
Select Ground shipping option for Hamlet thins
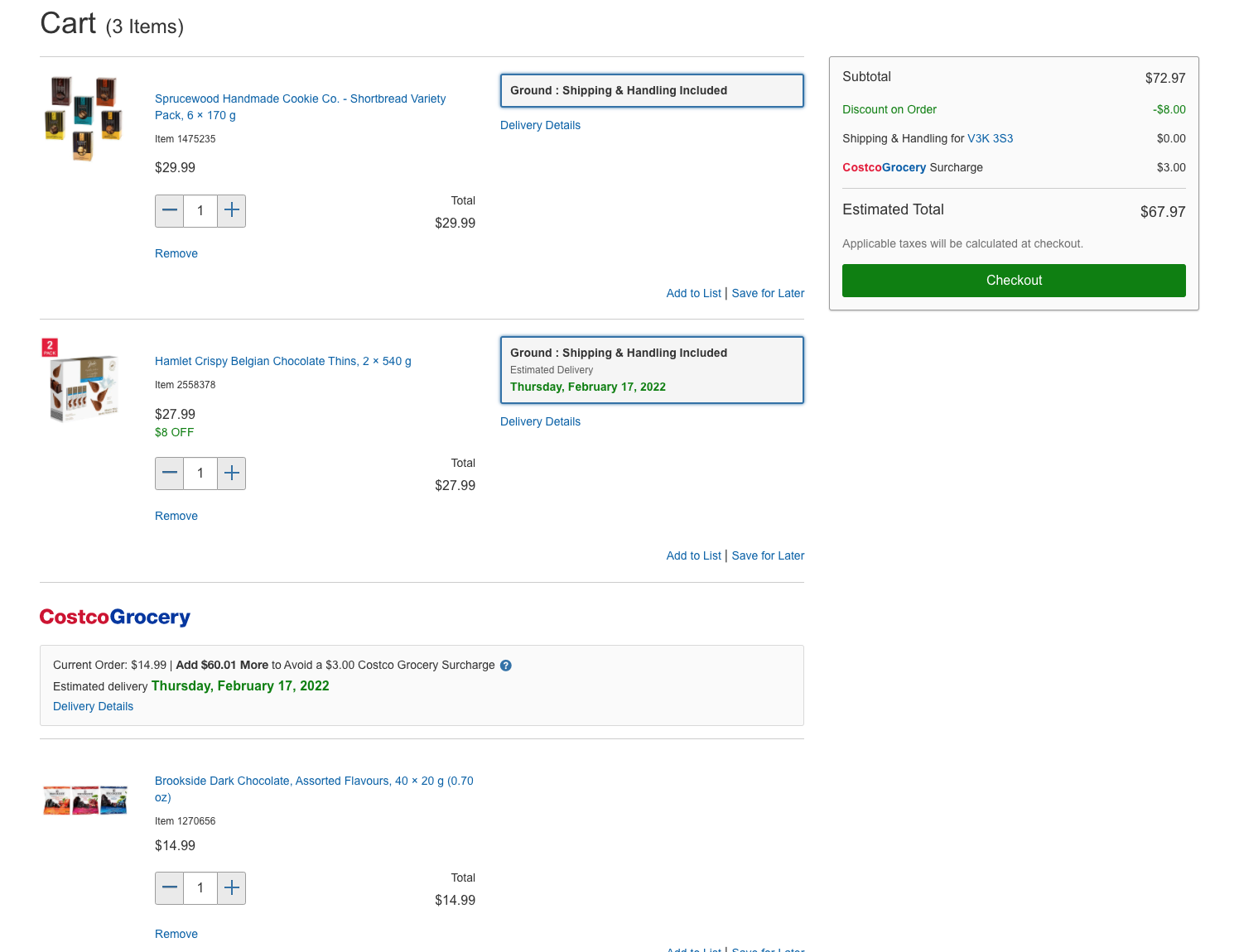coord(652,370)
